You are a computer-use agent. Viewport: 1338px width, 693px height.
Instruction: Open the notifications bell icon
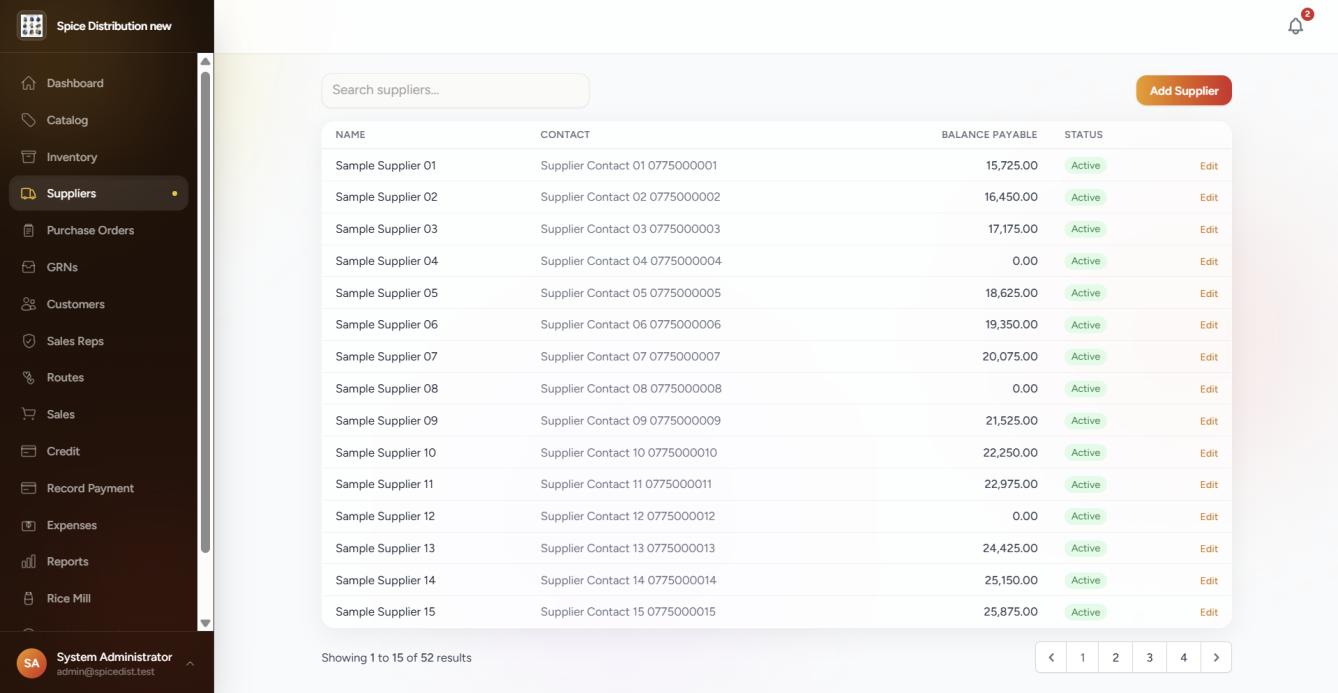pos(1296,26)
